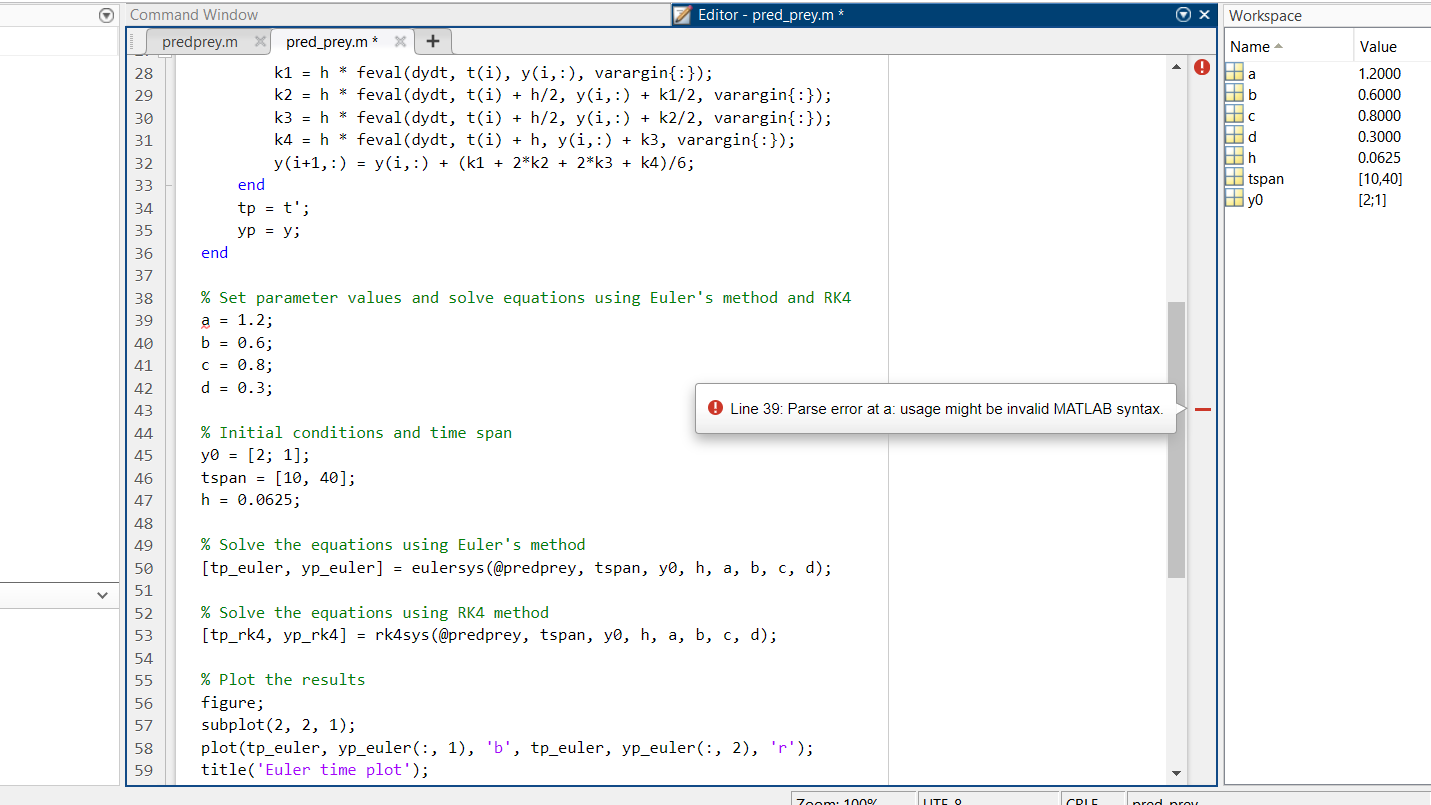Select the y0 variable name in Workspace
Viewport: 1431px width, 805px height.
1256,200
